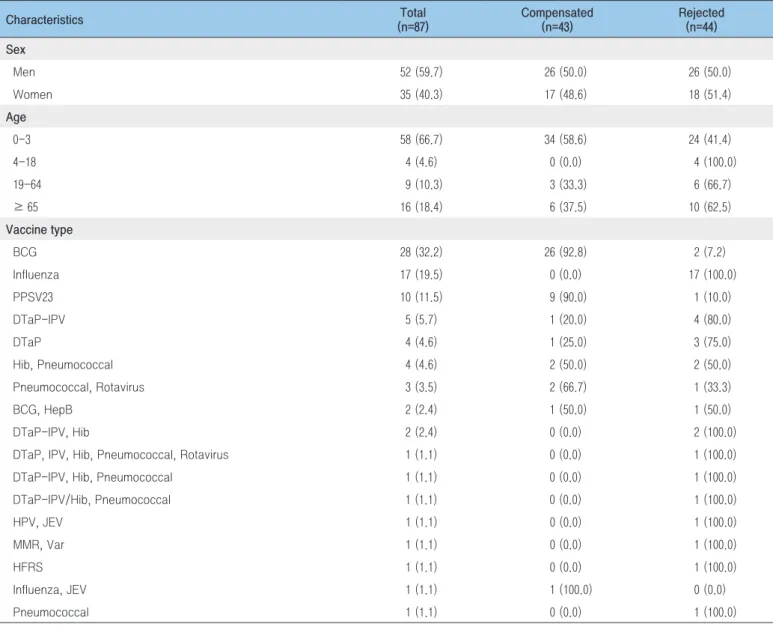
Task: Click the Sex section row
Action: 386,49
